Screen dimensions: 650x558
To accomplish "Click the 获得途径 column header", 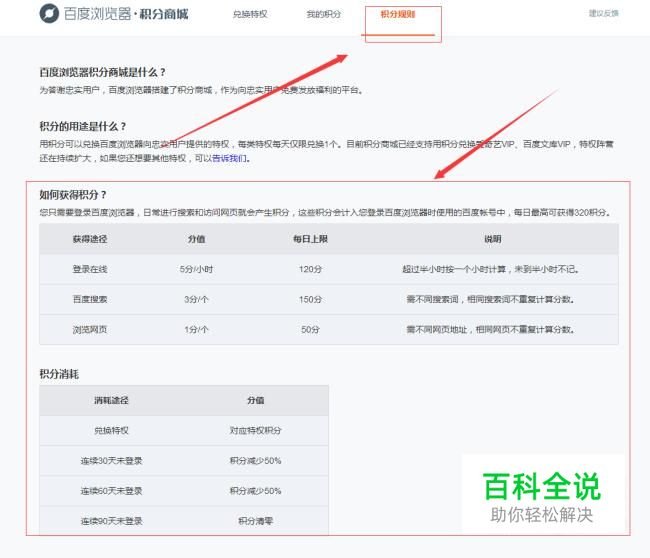I will tap(90, 239).
